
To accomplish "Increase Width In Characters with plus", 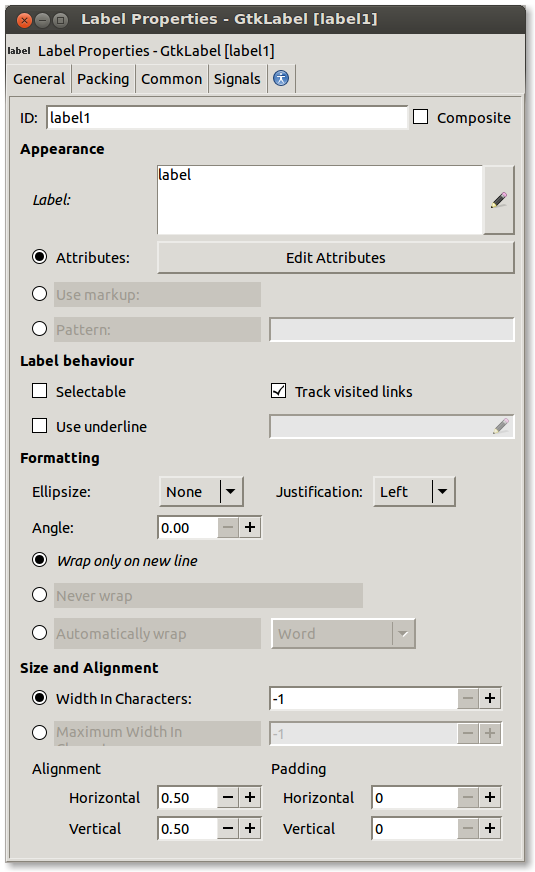I will 490,698.
